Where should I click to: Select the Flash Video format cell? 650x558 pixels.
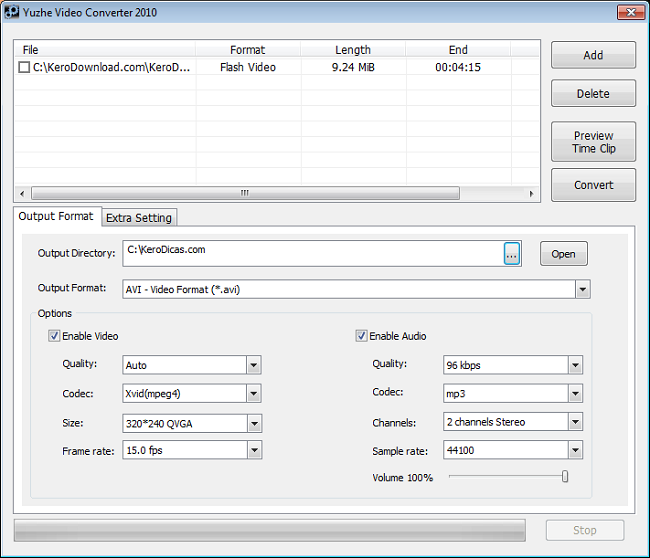click(248, 67)
